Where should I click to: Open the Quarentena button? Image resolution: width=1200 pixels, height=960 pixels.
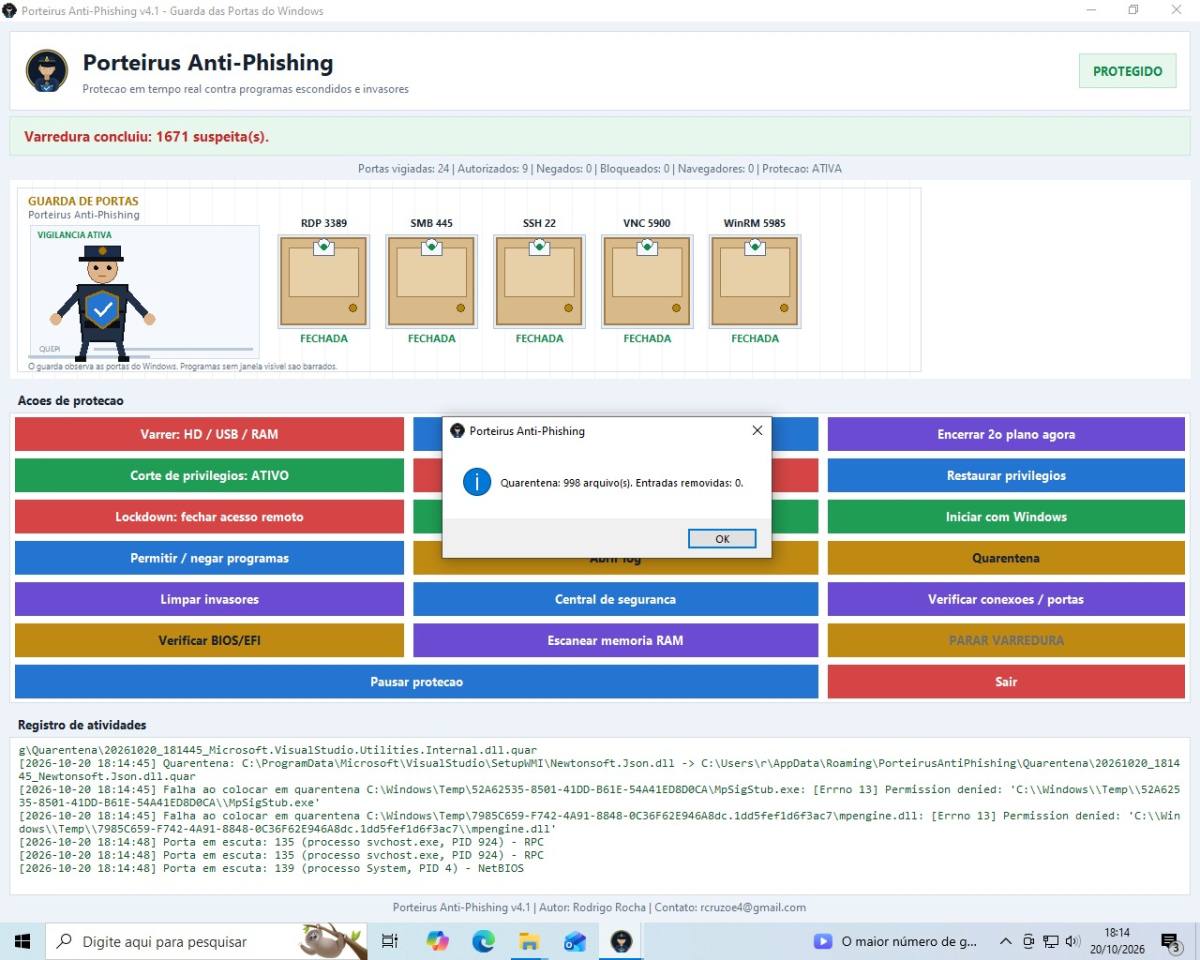point(1006,558)
